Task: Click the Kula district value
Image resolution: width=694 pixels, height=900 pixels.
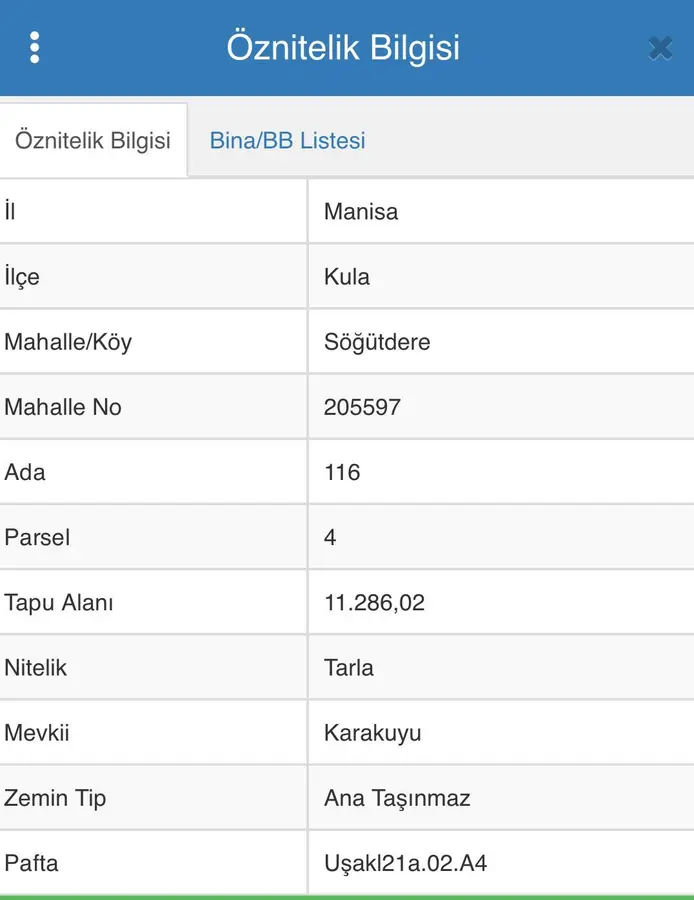Action: tap(347, 277)
